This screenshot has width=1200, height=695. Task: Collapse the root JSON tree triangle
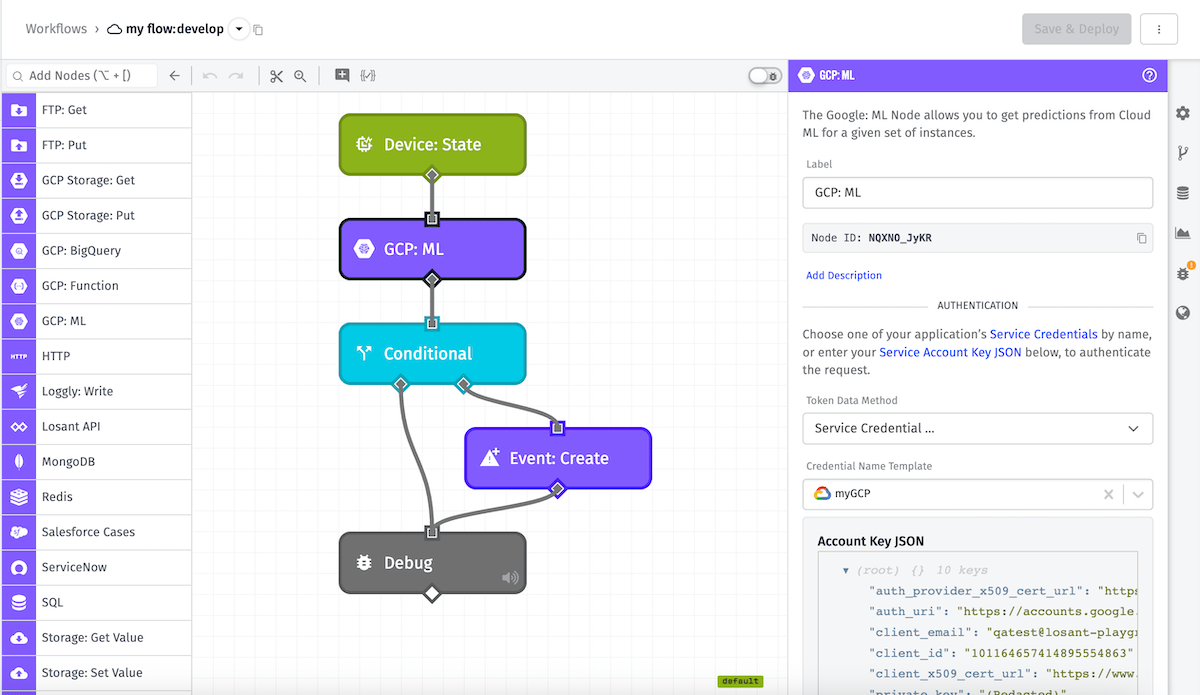click(845, 571)
